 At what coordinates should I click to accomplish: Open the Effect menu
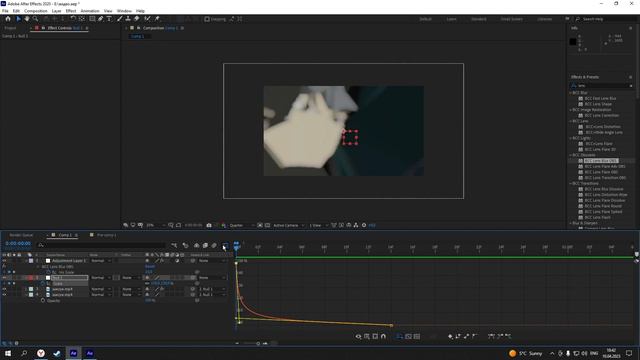tap(71, 11)
